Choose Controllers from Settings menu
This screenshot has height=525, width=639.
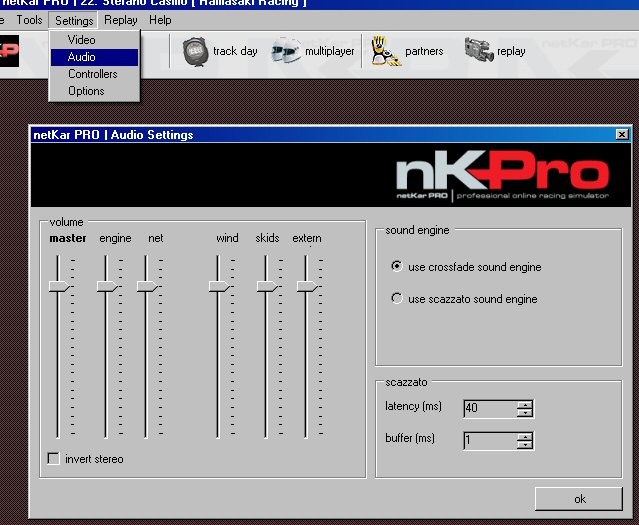[x=95, y=74]
